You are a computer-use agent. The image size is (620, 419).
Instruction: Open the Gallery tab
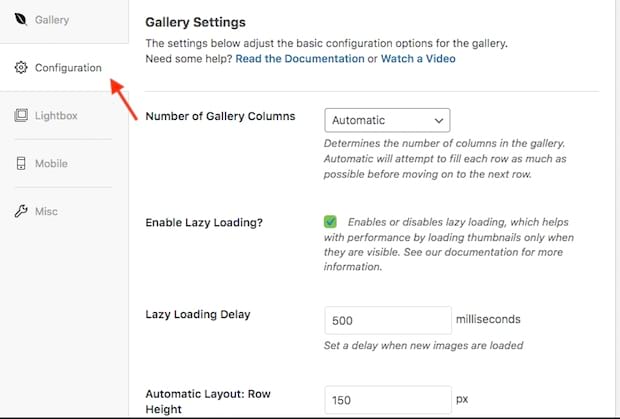(x=52, y=20)
